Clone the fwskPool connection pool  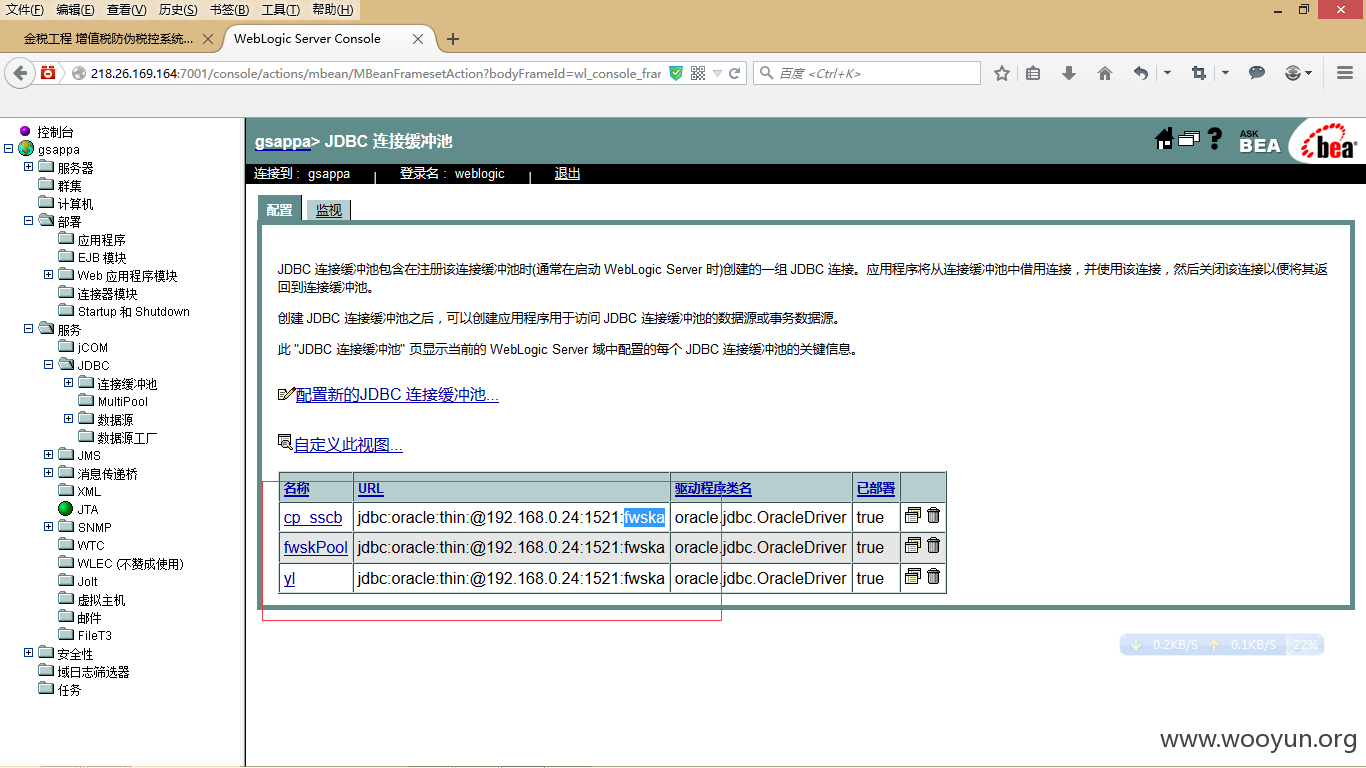point(912,545)
